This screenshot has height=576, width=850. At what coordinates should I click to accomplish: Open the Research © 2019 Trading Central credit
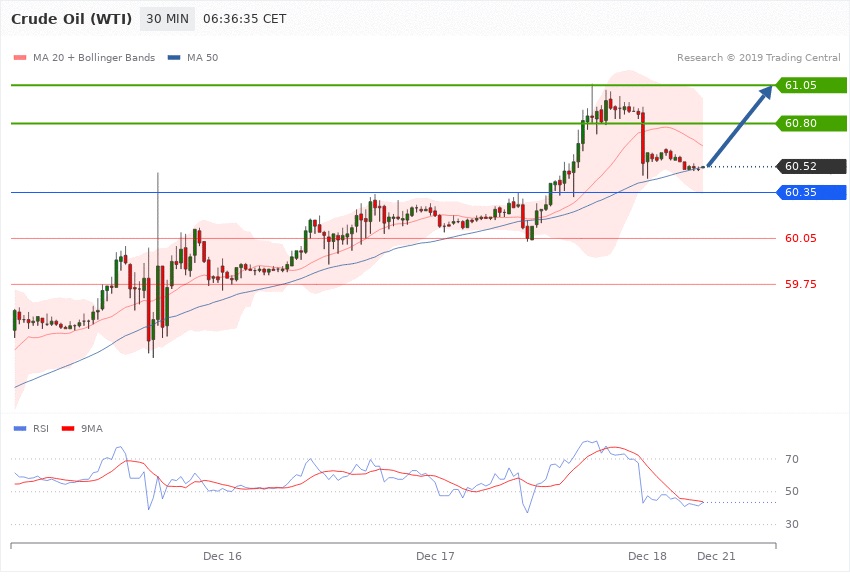(758, 58)
